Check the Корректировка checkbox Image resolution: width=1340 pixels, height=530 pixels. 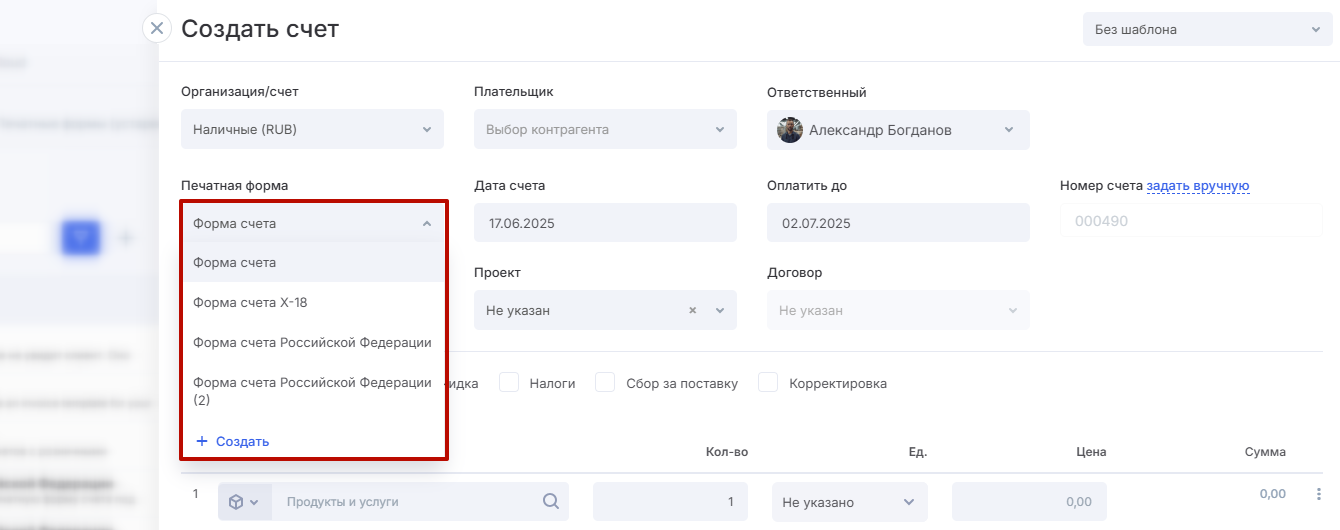point(768,383)
